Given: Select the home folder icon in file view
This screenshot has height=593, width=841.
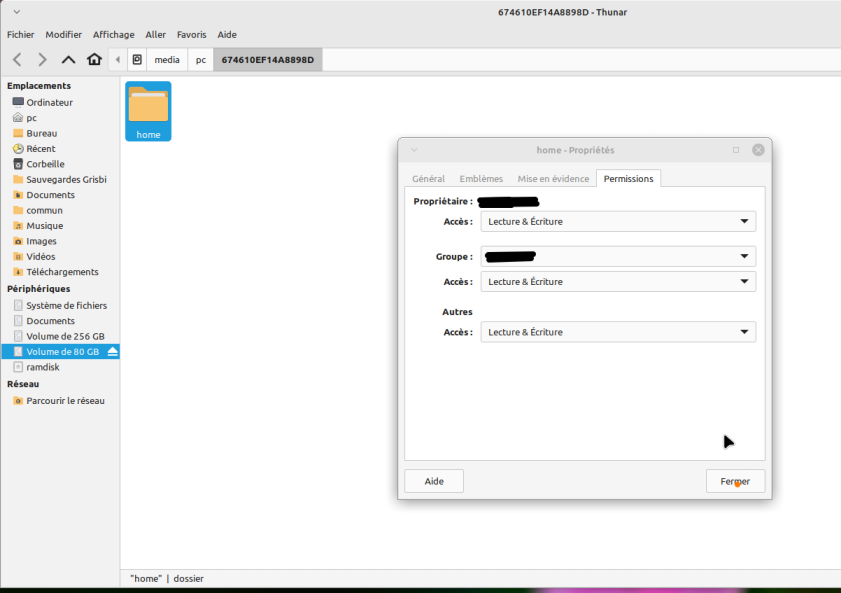Looking at the screenshot, I should pos(148,111).
